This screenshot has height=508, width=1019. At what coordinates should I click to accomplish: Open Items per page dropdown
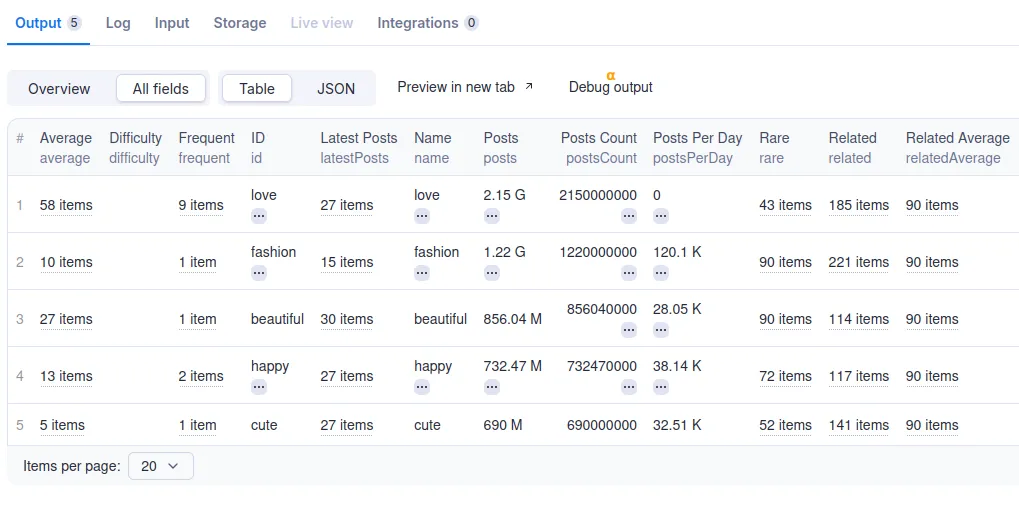[x=161, y=466]
